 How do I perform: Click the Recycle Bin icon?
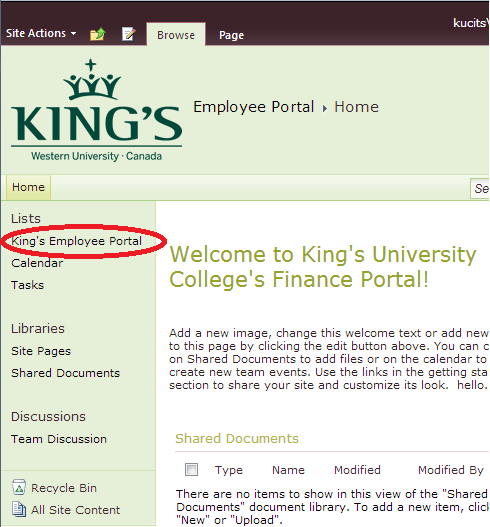point(19,487)
